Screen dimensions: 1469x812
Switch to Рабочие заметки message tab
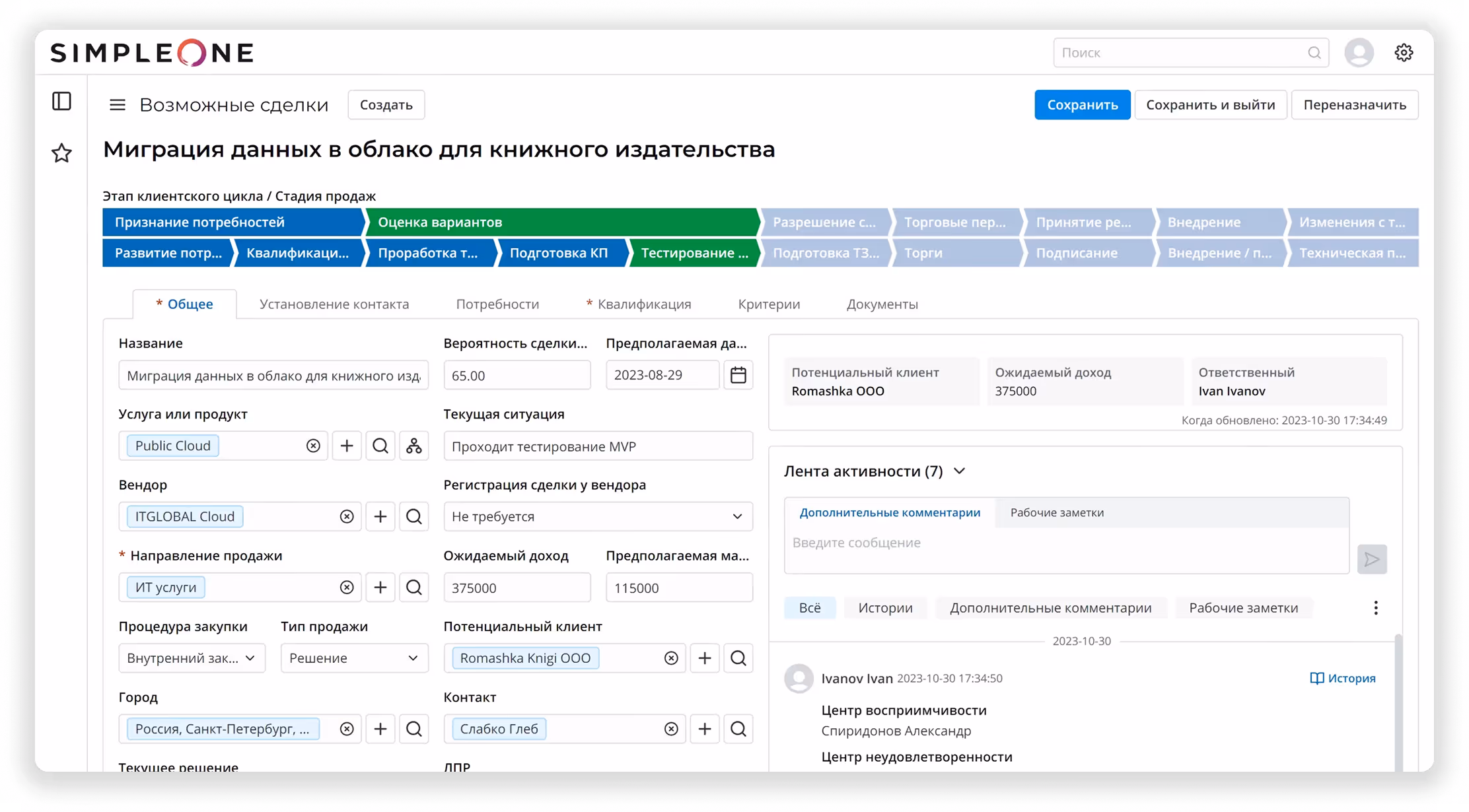tap(1056, 513)
